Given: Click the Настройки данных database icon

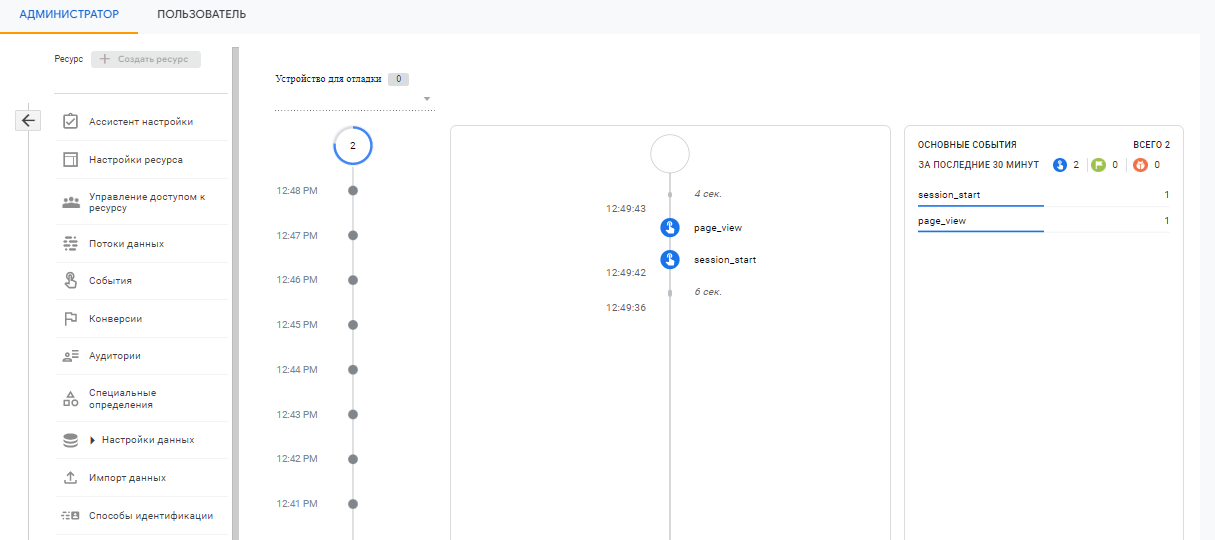Looking at the screenshot, I should 70,440.
